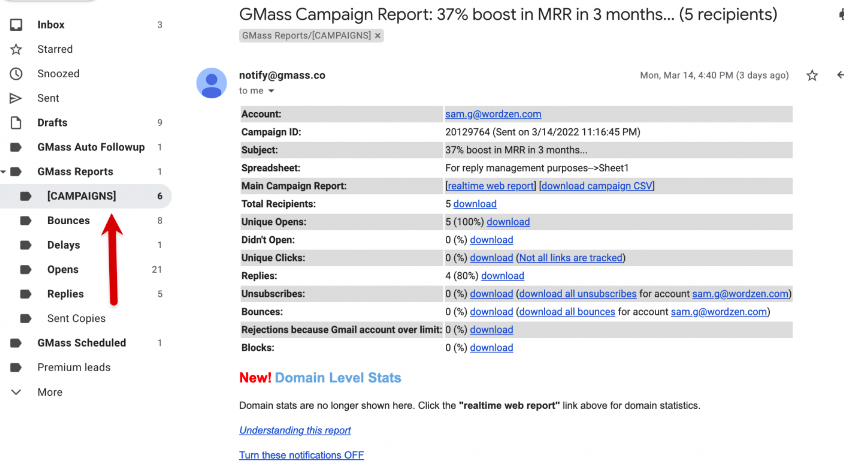Open the Sent Copies sublabel
The image size is (844, 469).
pyautogui.click(x=76, y=319)
